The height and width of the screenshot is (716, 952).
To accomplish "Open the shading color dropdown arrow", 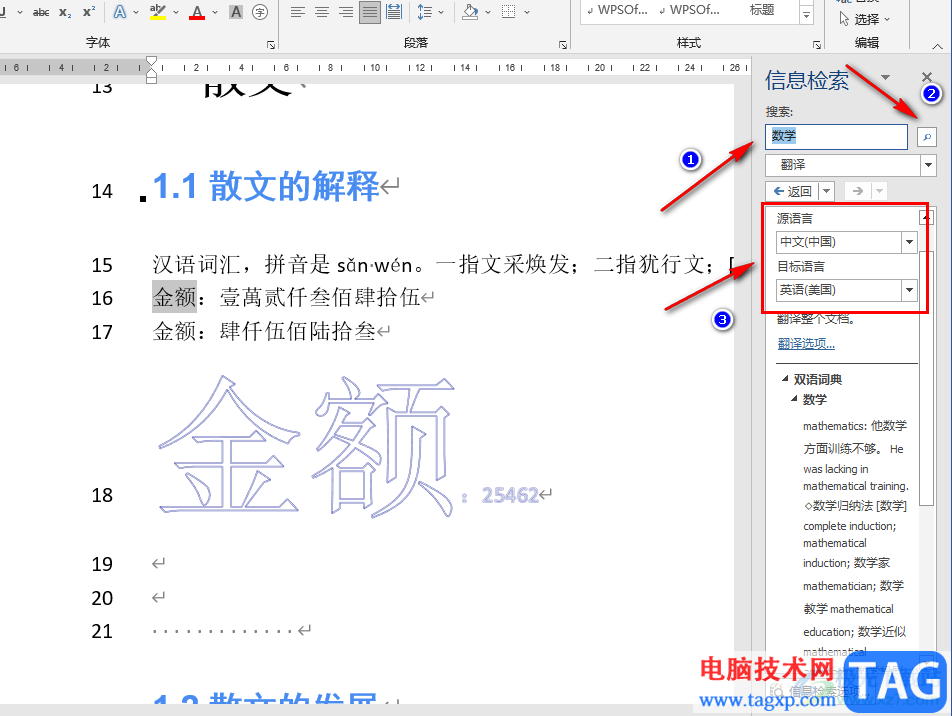I will 488,12.
